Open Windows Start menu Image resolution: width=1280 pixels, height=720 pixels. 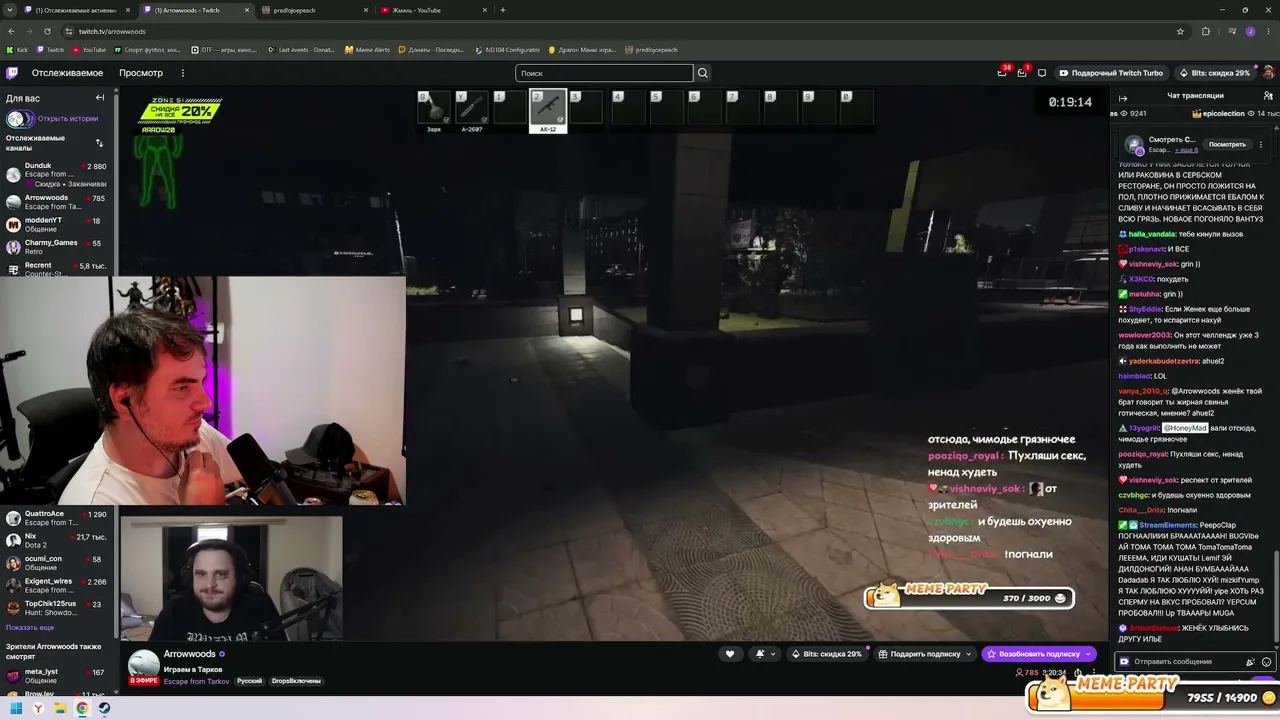point(16,709)
